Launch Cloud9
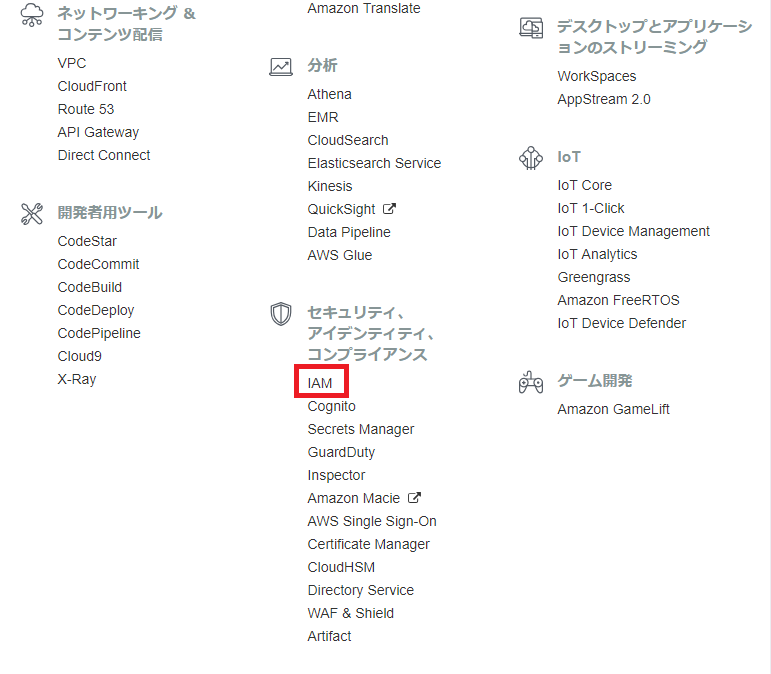 coord(80,356)
